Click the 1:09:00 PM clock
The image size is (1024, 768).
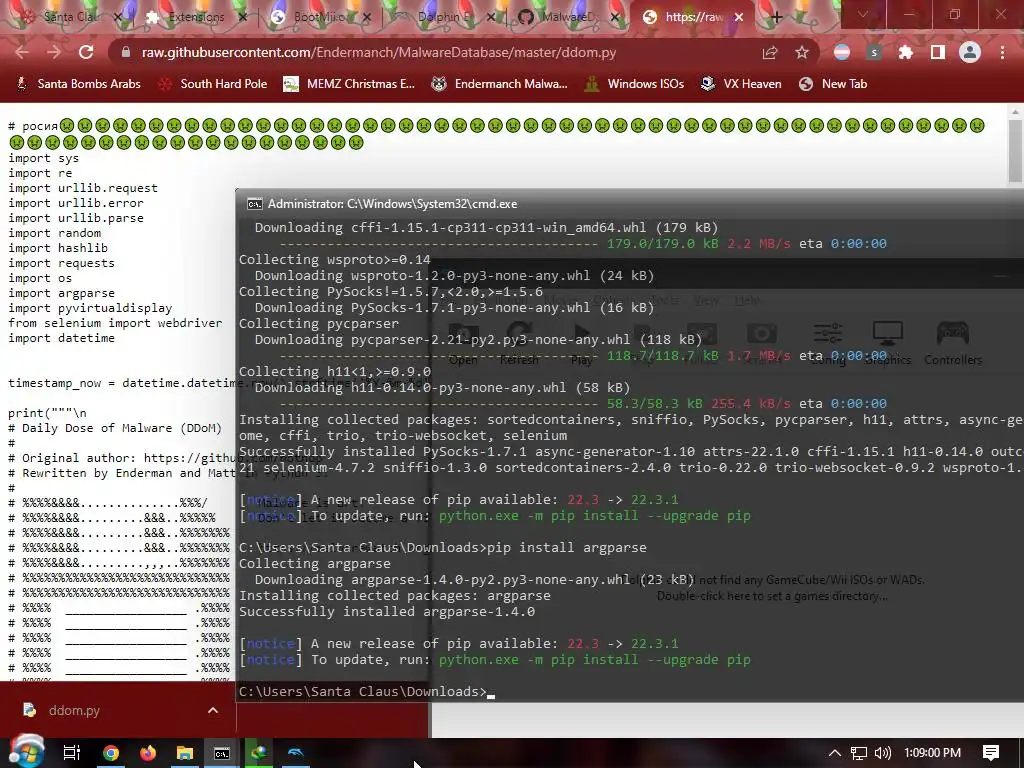coord(933,753)
